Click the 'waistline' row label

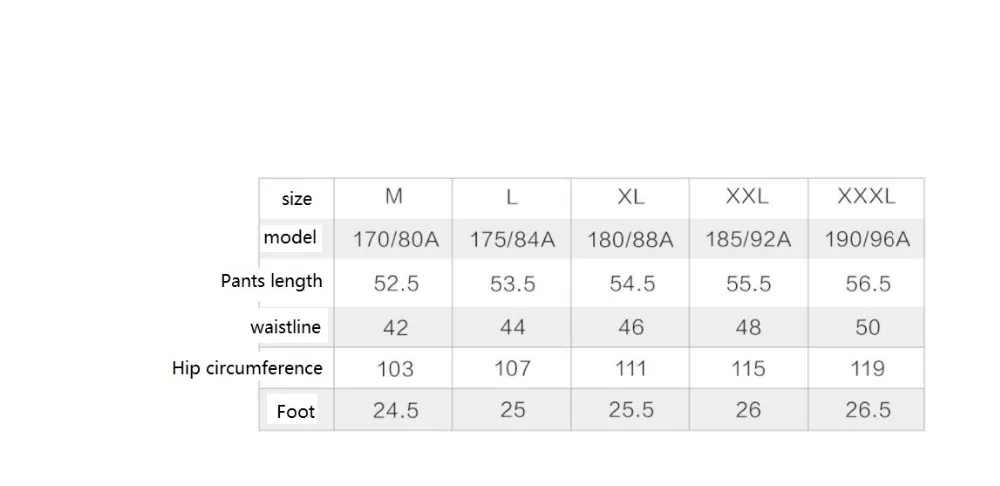coord(285,327)
